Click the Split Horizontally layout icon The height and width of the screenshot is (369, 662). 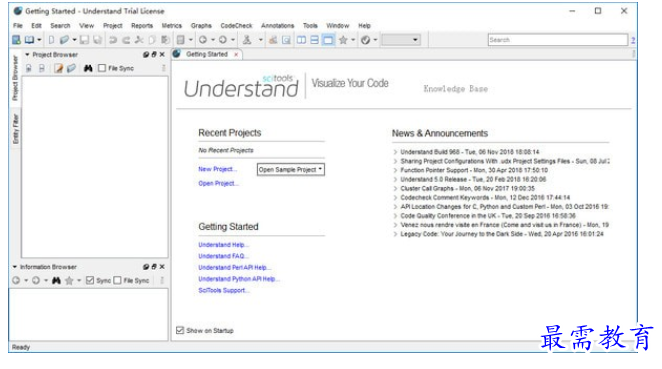click(x=315, y=40)
